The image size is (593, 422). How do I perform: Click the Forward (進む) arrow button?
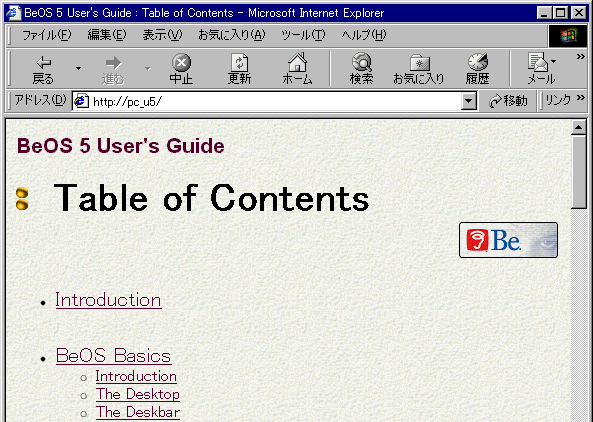coord(113,70)
